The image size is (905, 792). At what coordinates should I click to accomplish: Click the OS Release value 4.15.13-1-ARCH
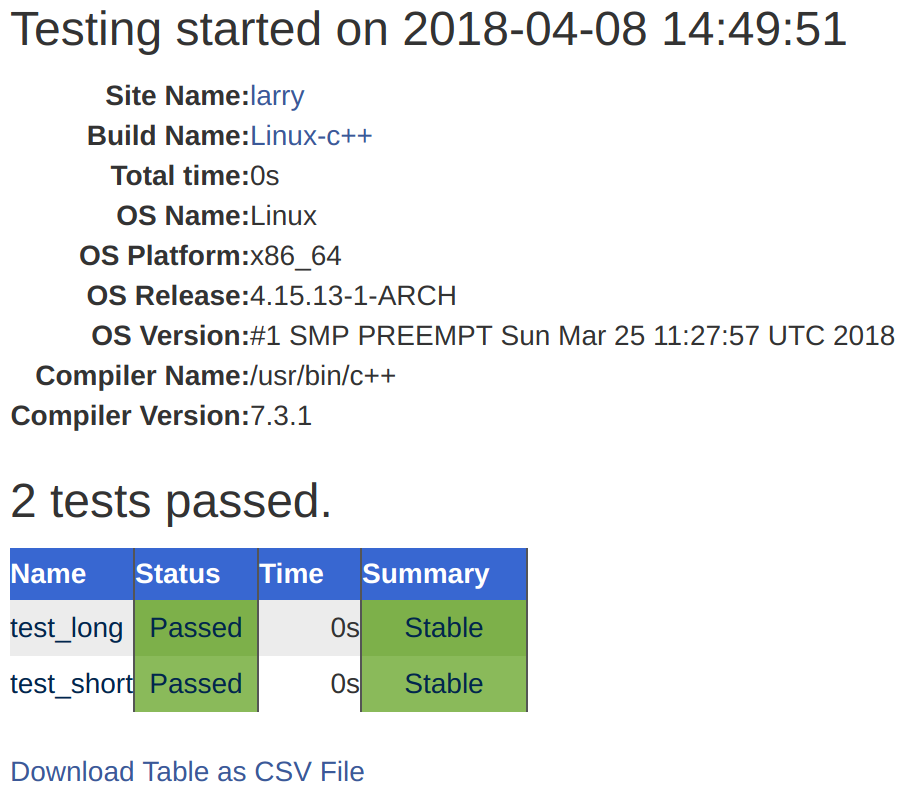[x=353, y=296]
